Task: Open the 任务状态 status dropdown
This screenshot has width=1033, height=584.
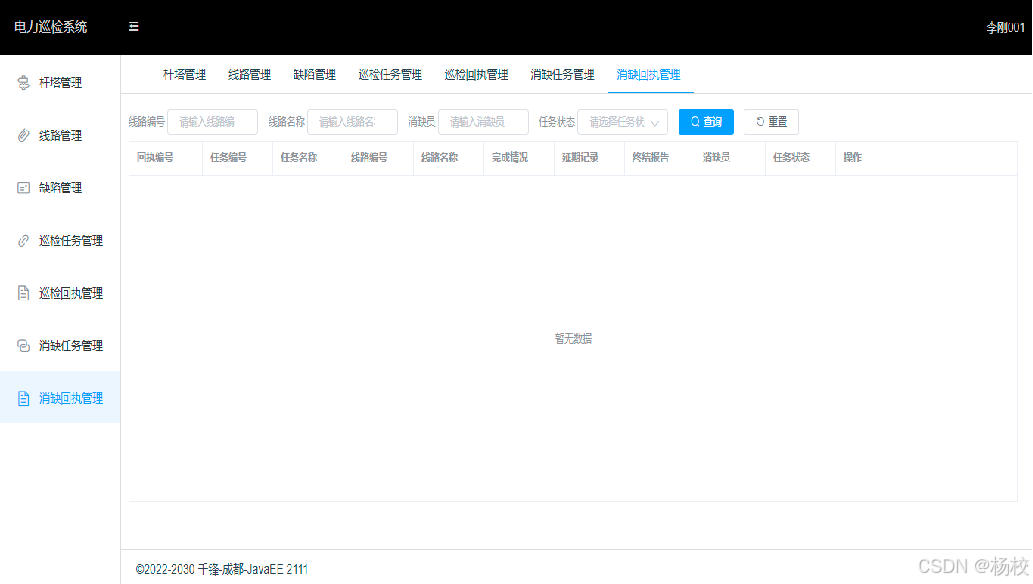Action: coord(620,121)
